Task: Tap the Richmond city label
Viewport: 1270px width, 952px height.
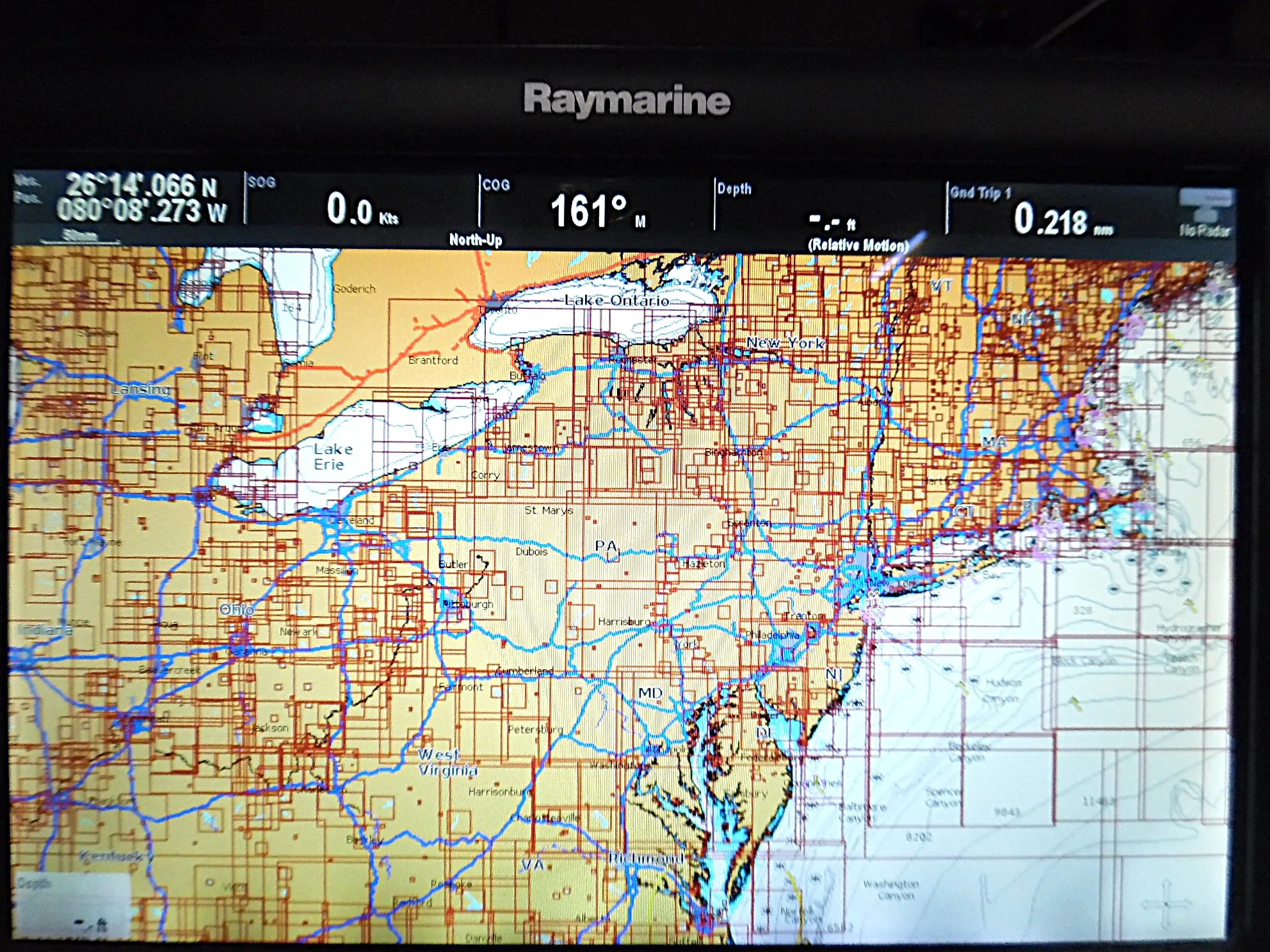Action: 645,858
